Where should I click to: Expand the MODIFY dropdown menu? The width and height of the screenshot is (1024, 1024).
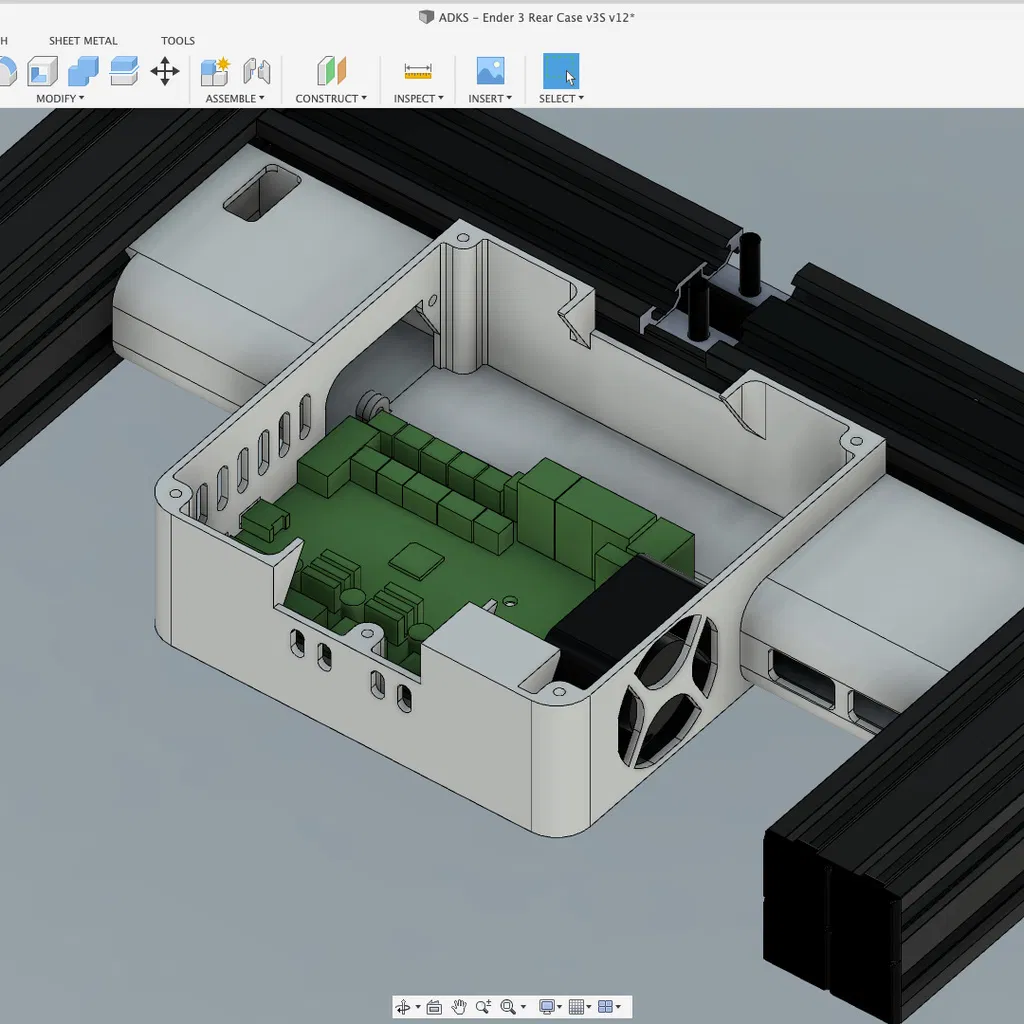tap(60, 98)
